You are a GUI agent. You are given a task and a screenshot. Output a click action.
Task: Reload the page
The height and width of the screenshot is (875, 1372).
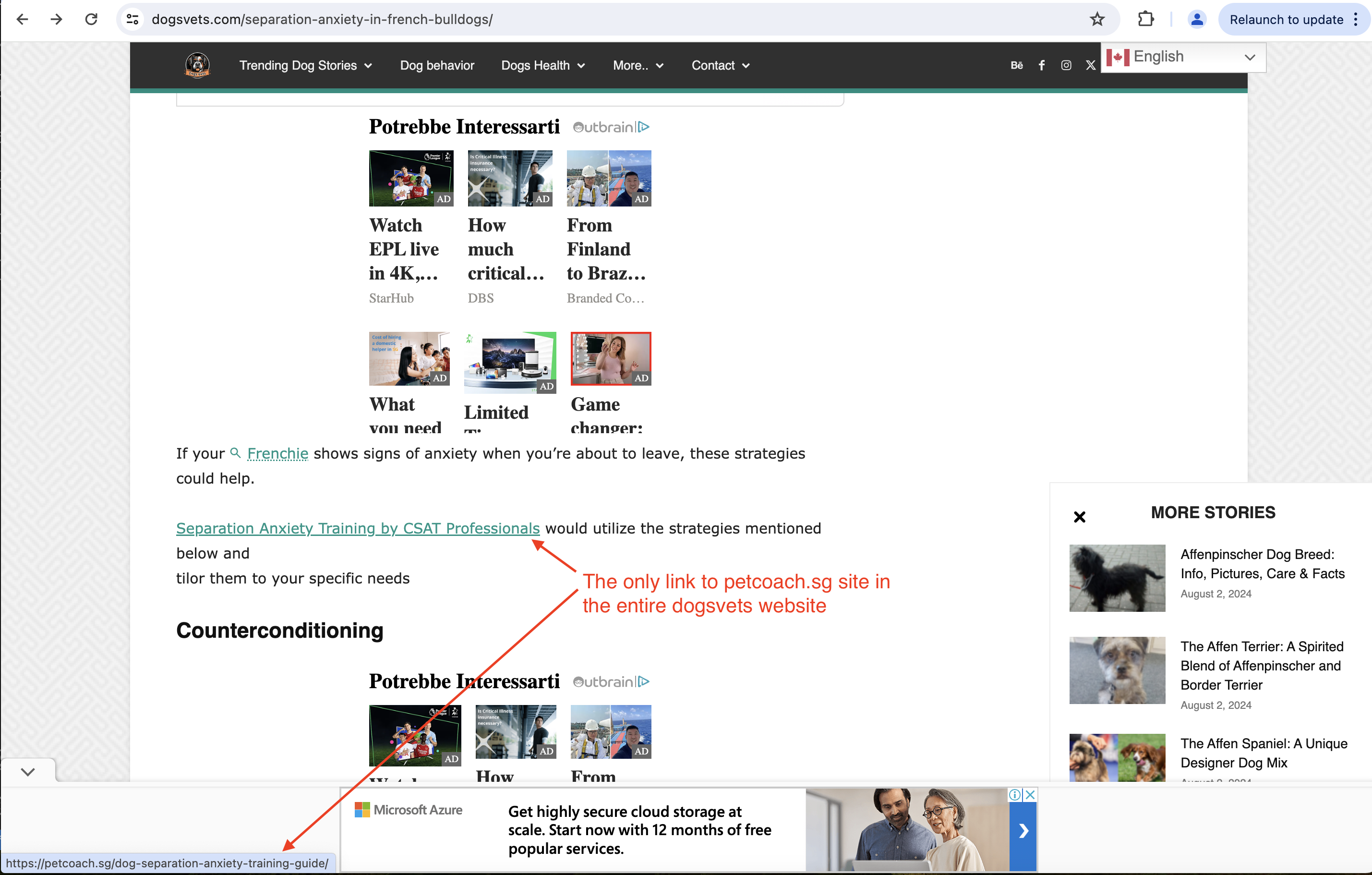tap(91, 19)
